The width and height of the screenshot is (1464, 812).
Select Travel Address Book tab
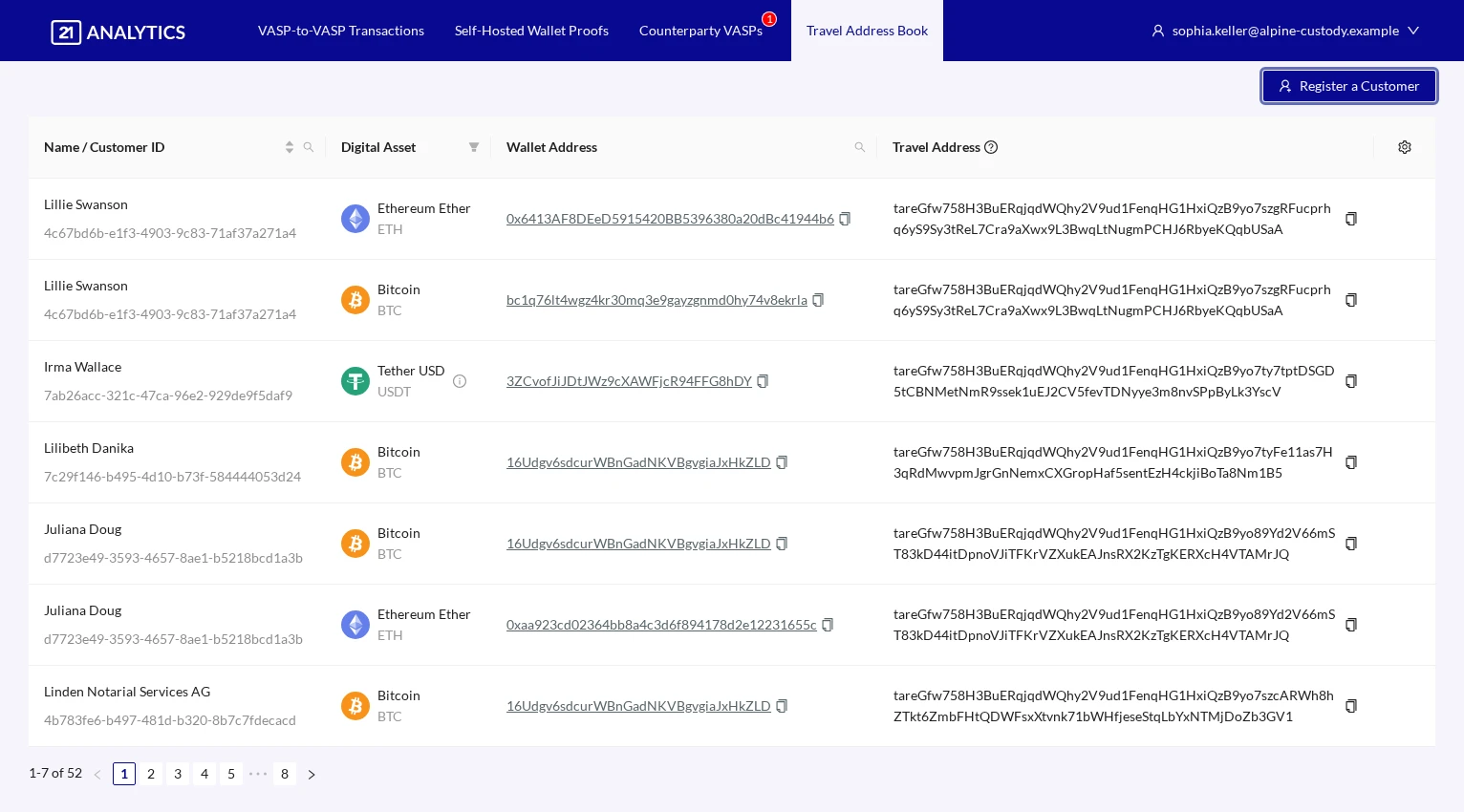tap(867, 31)
